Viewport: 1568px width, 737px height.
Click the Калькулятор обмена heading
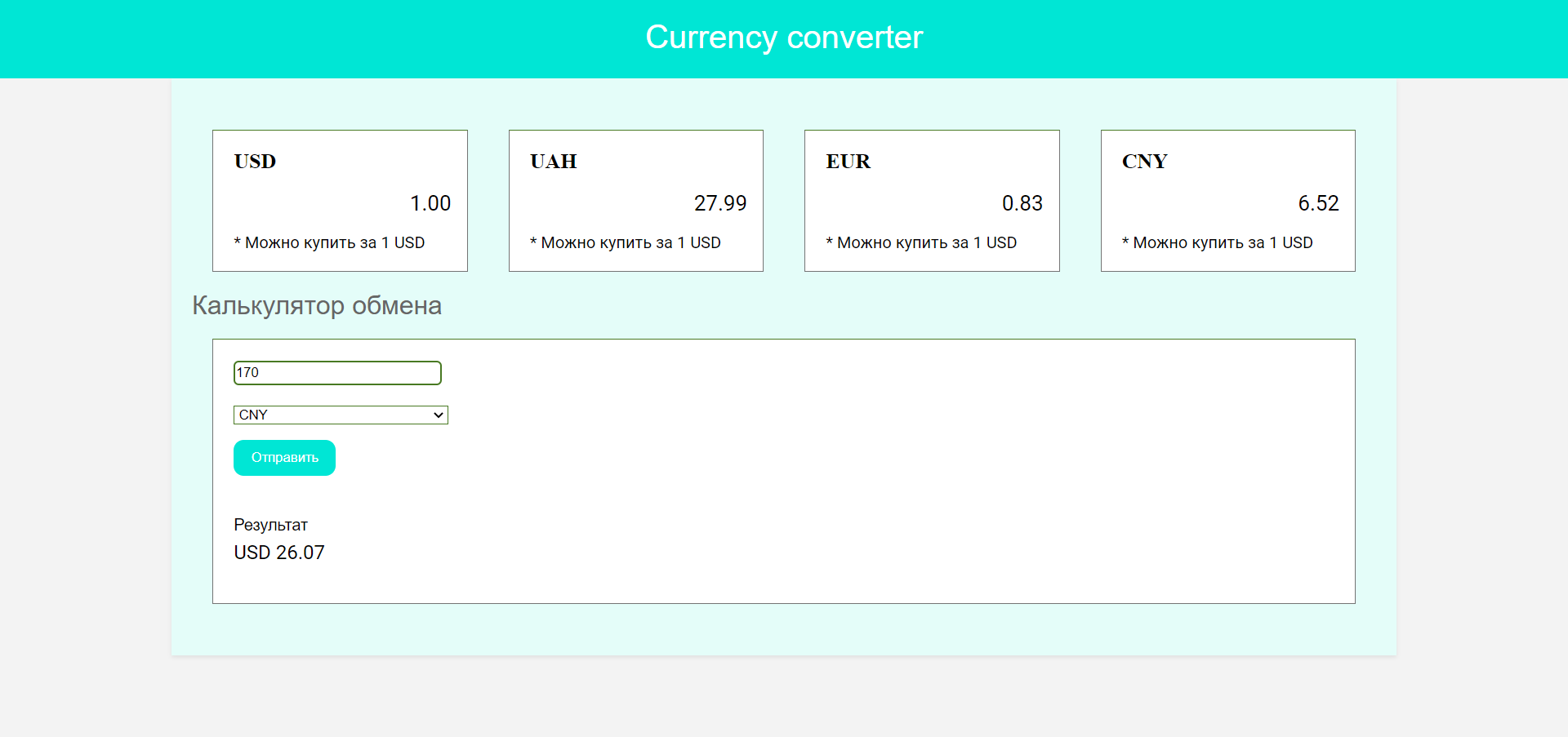click(x=317, y=305)
